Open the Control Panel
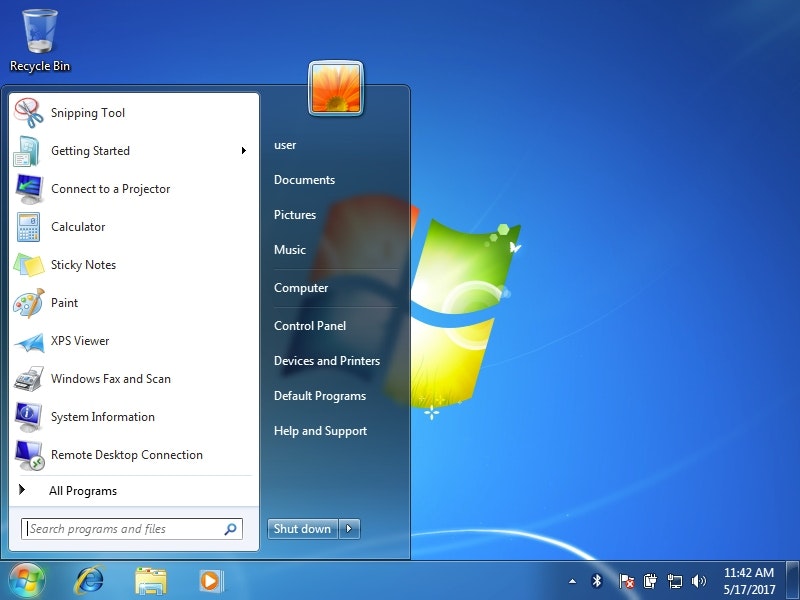Image resolution: width=800 pixels, height=600 pixels. [x=310, y=325]
